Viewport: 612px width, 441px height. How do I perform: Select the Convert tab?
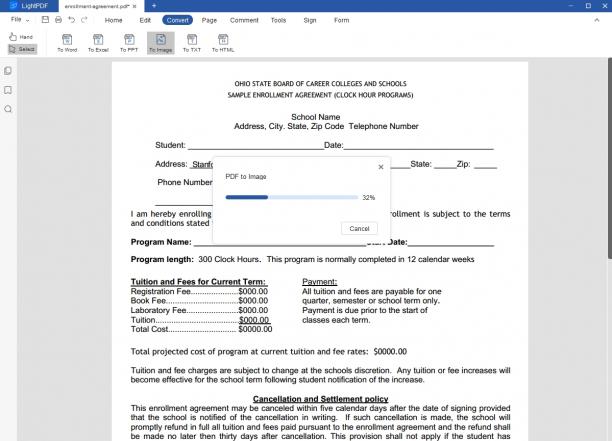tap(178, 20)
